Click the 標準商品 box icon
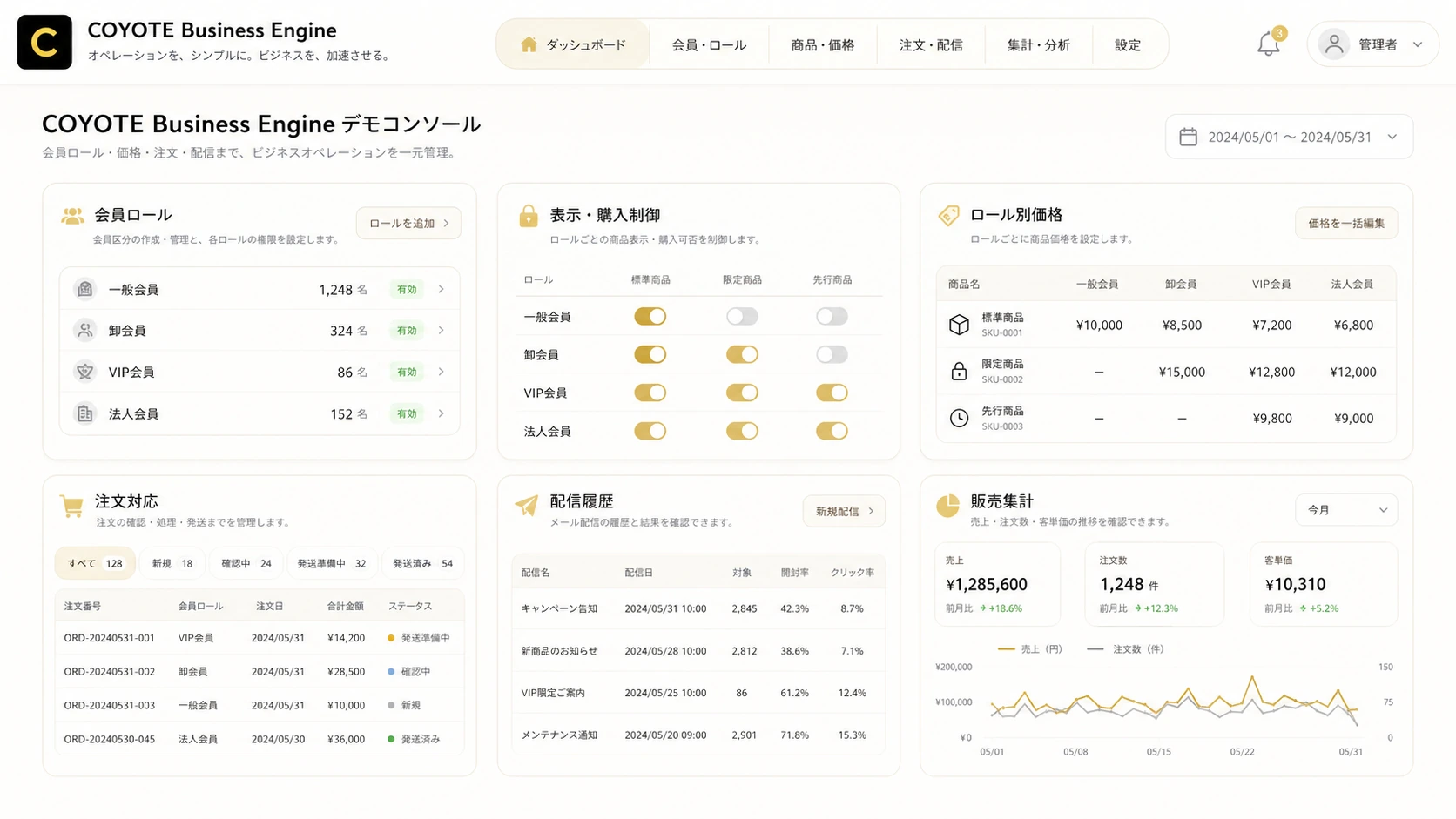This screenshot has width=1456, height=819. pyautogui.click(x=959, y=325)
